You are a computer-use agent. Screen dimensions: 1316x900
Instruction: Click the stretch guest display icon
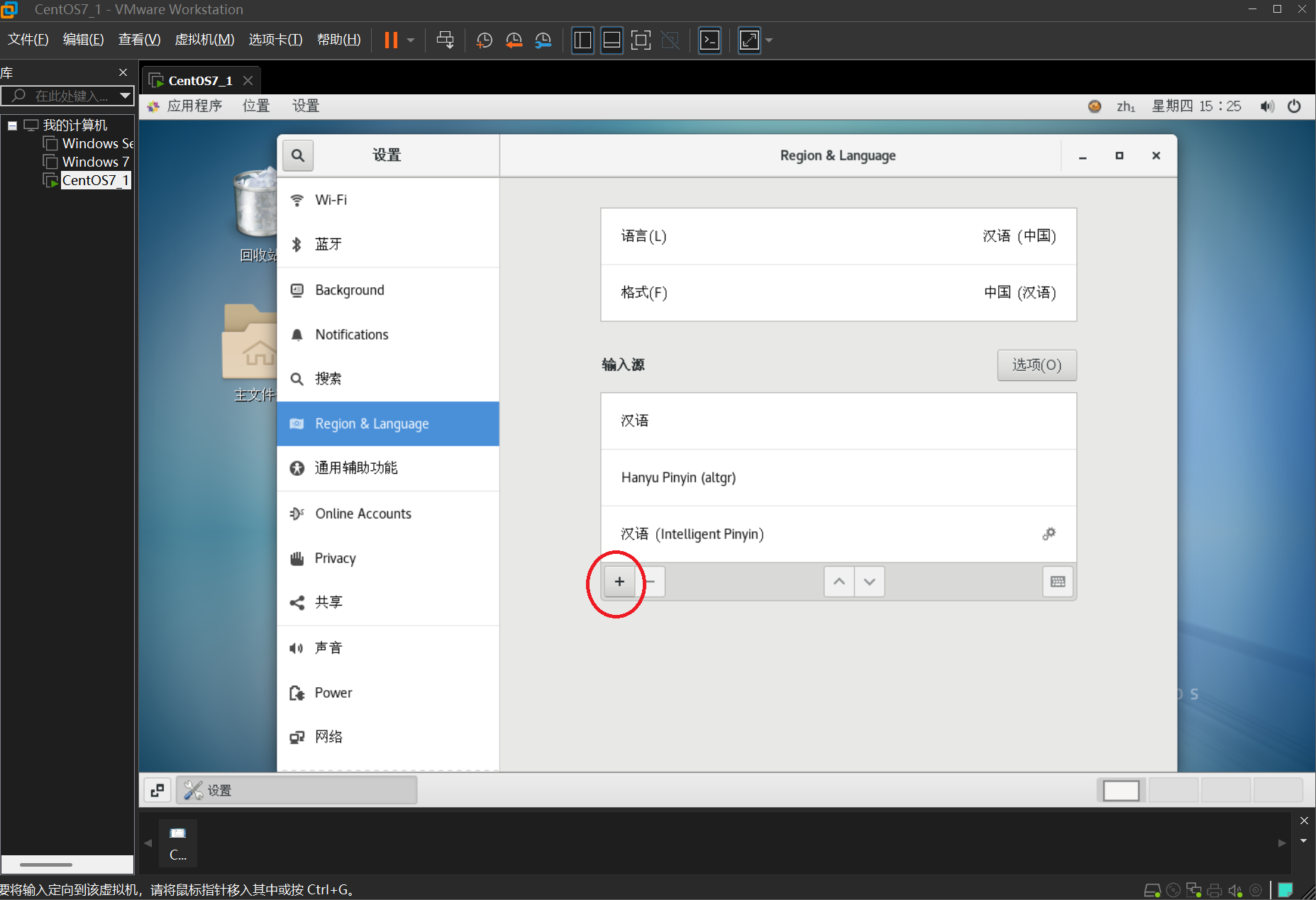[749, 40]
